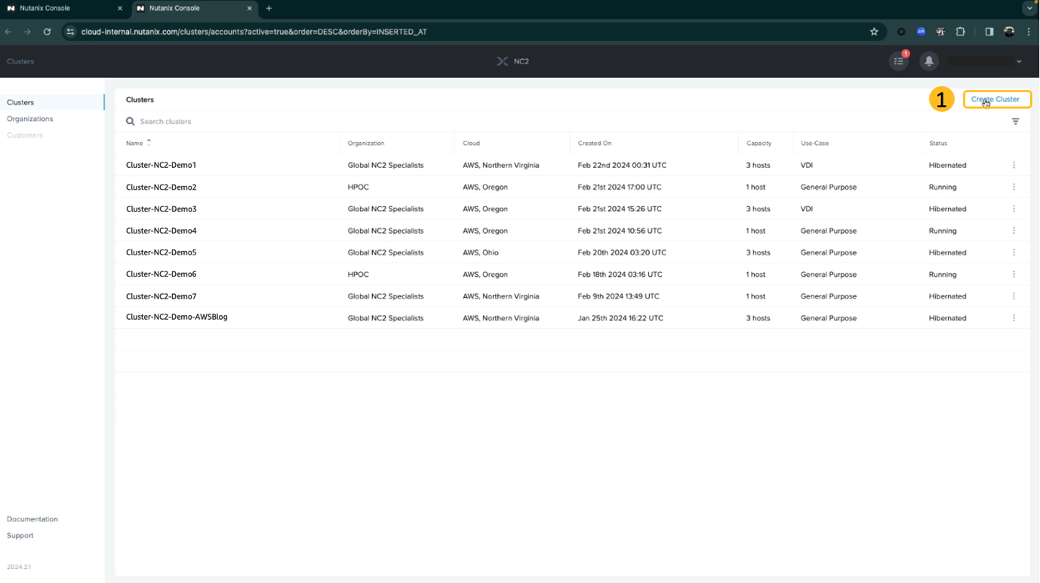Click the Use-Case column header

[x=814, y=143]
